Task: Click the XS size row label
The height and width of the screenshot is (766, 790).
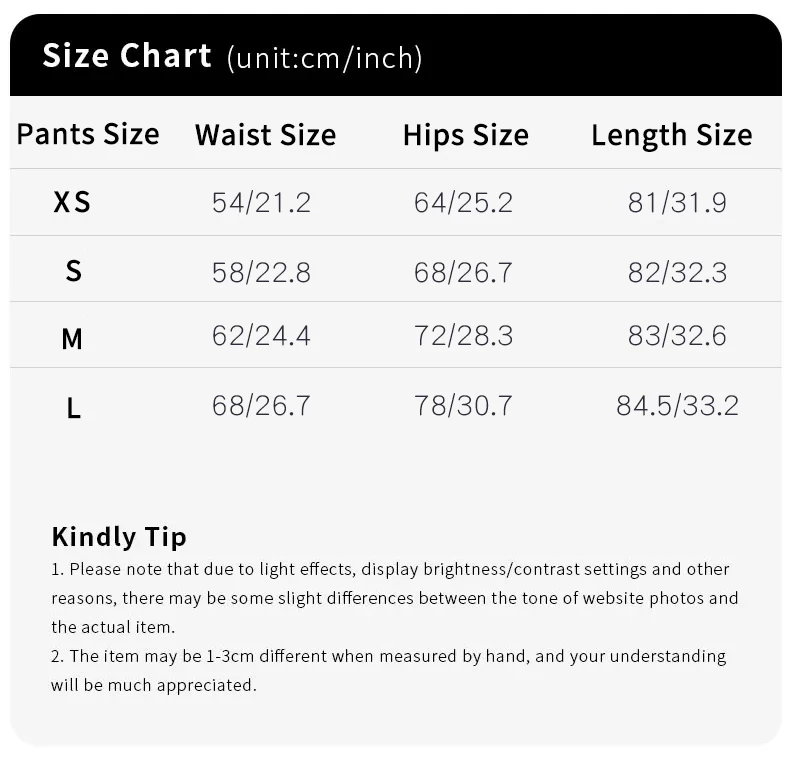Action: point(72,202)
